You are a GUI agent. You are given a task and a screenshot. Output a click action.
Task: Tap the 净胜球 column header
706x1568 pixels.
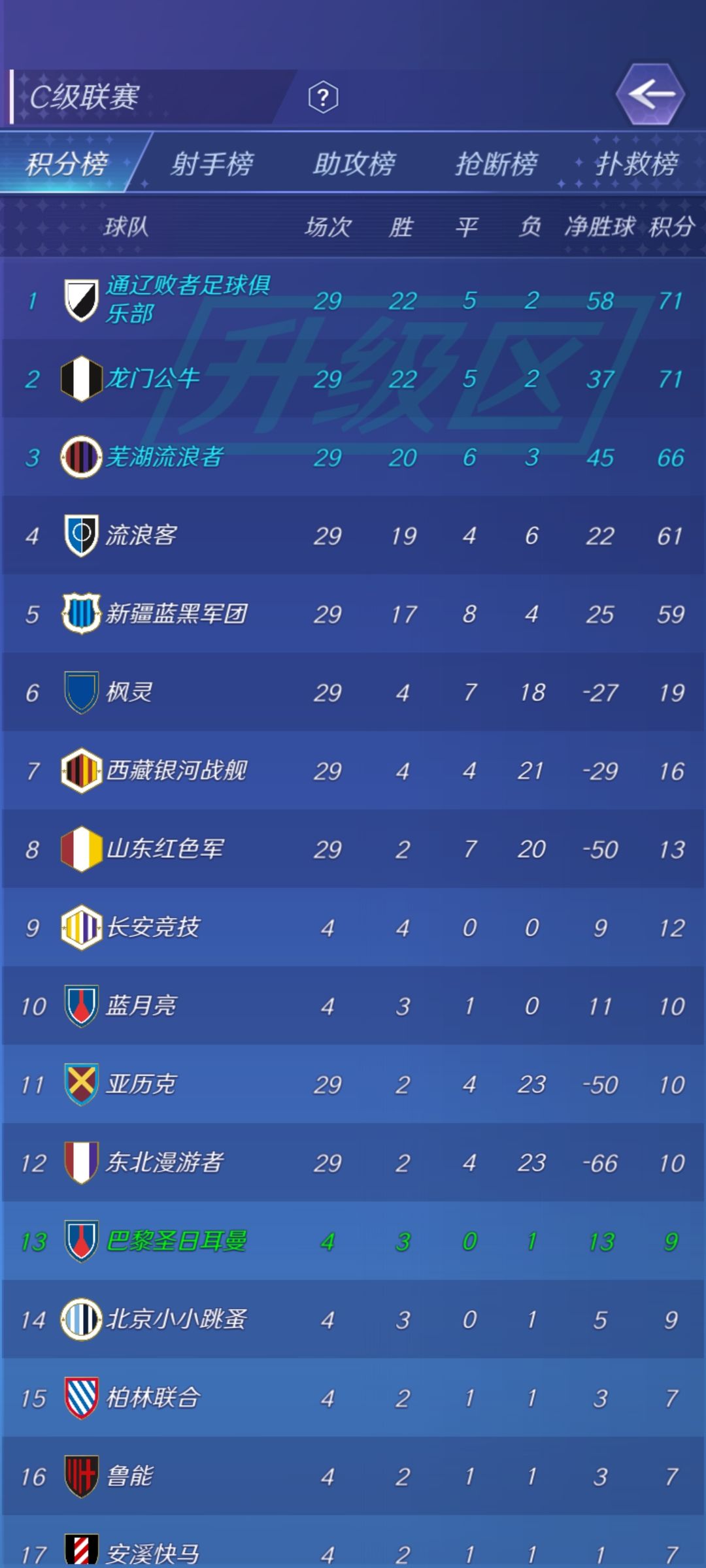tap(599, 227)
